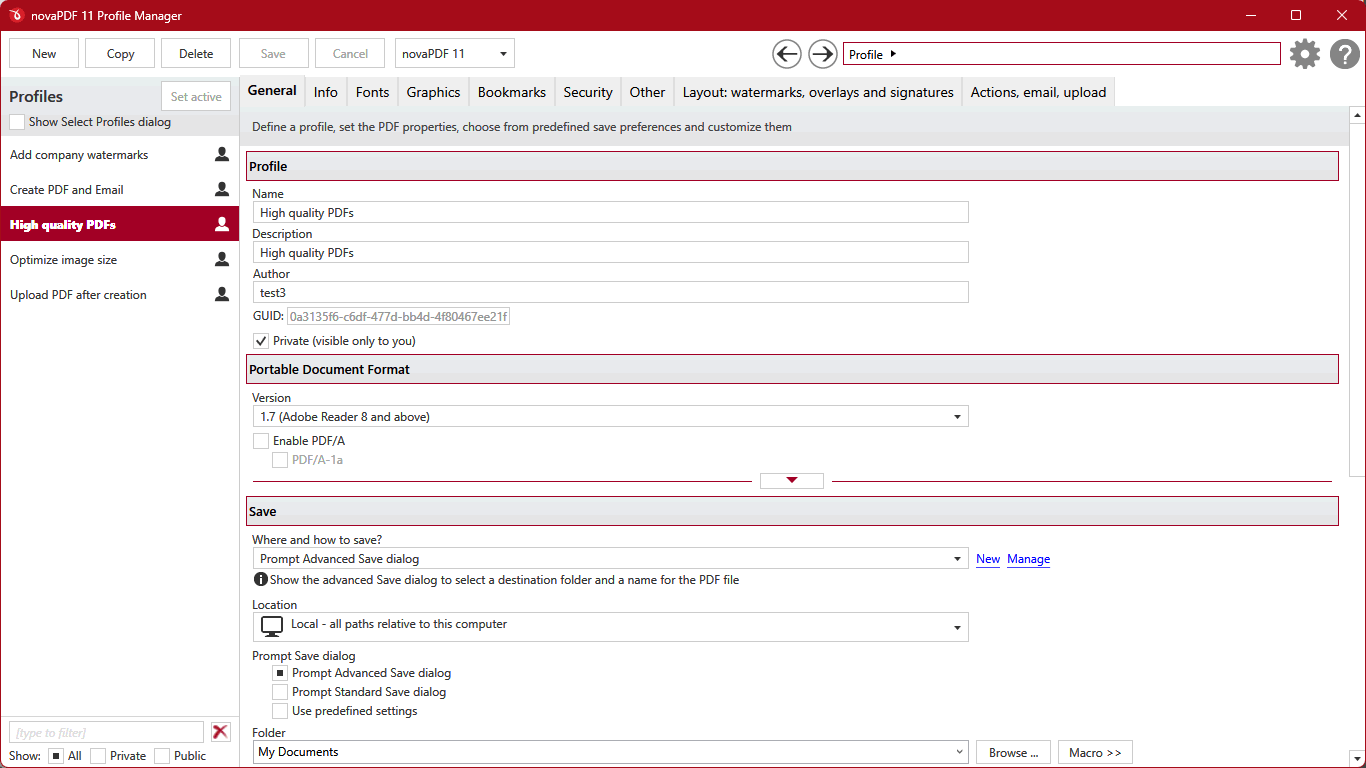Screen dimensions: 1366x768
Task: Click user icon beside Create PDF and Email
Action: [x=222, y=189]
